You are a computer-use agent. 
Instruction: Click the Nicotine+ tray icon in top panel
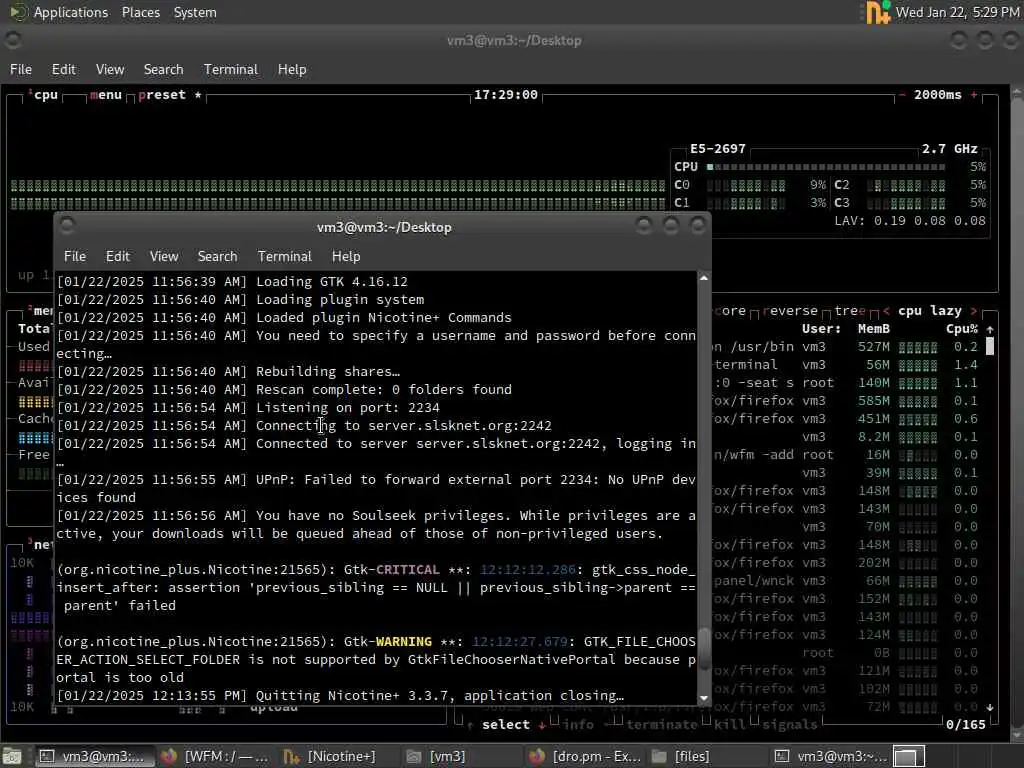click(877, 12)
